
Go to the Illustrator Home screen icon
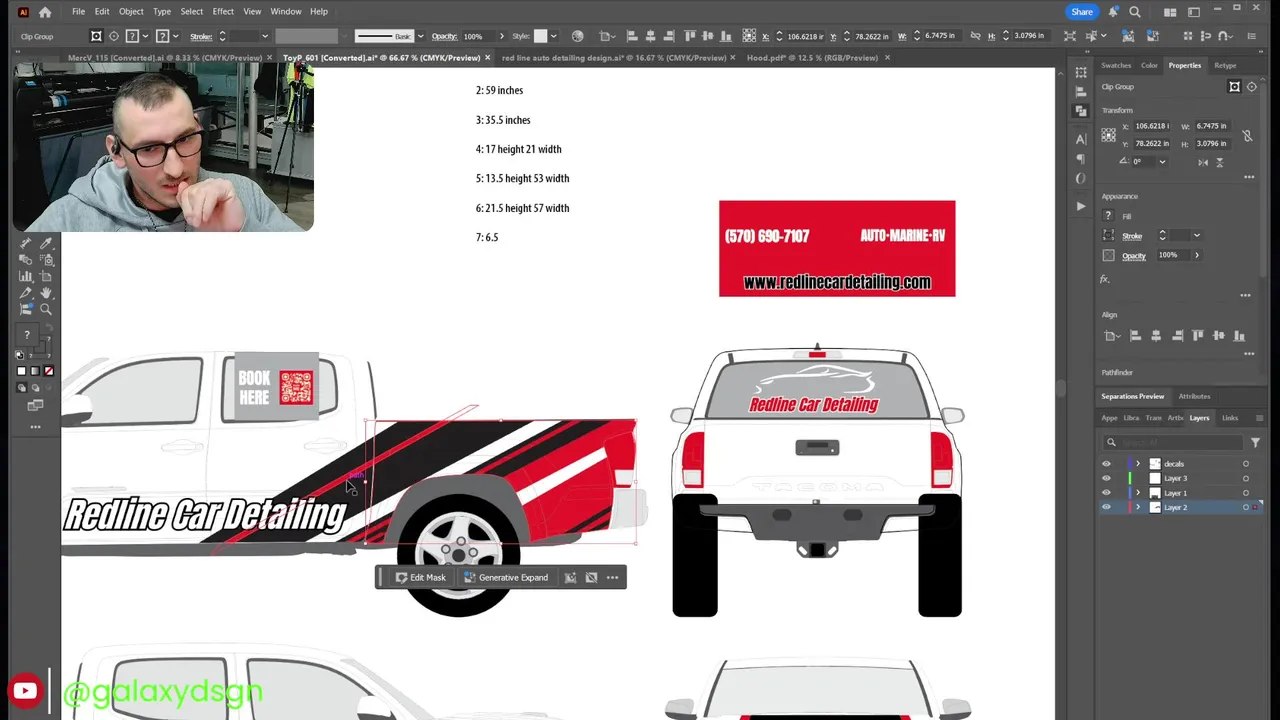coord(45,12)
